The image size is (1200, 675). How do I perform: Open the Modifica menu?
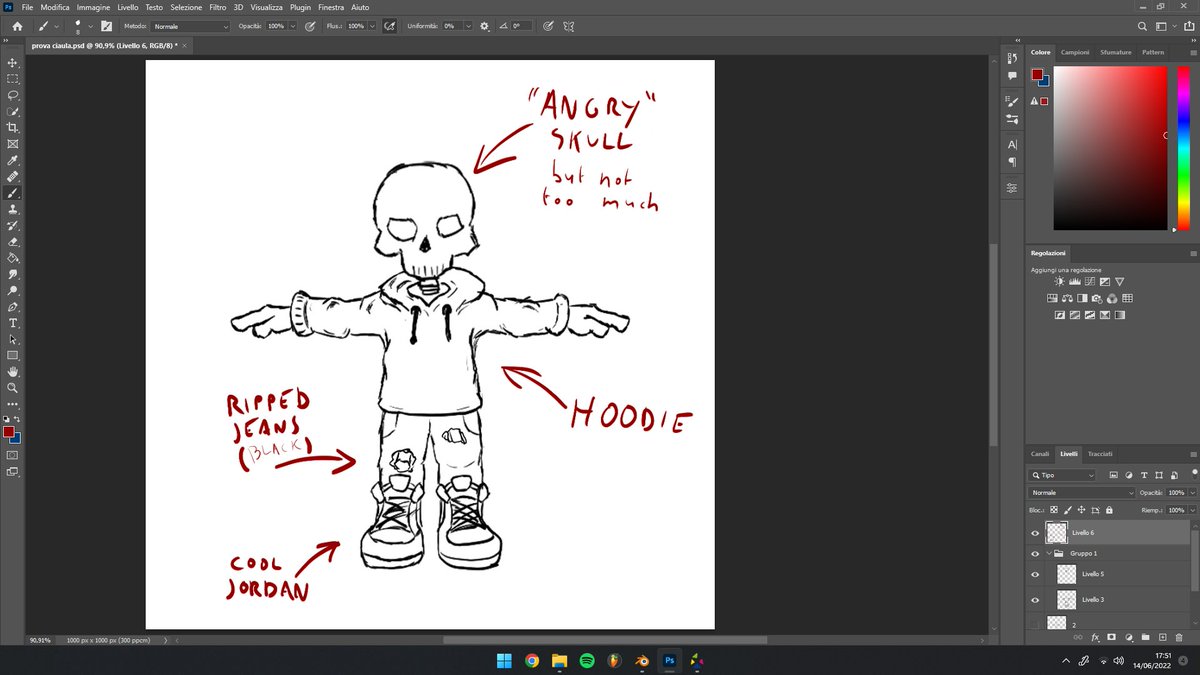click(55, 7)
